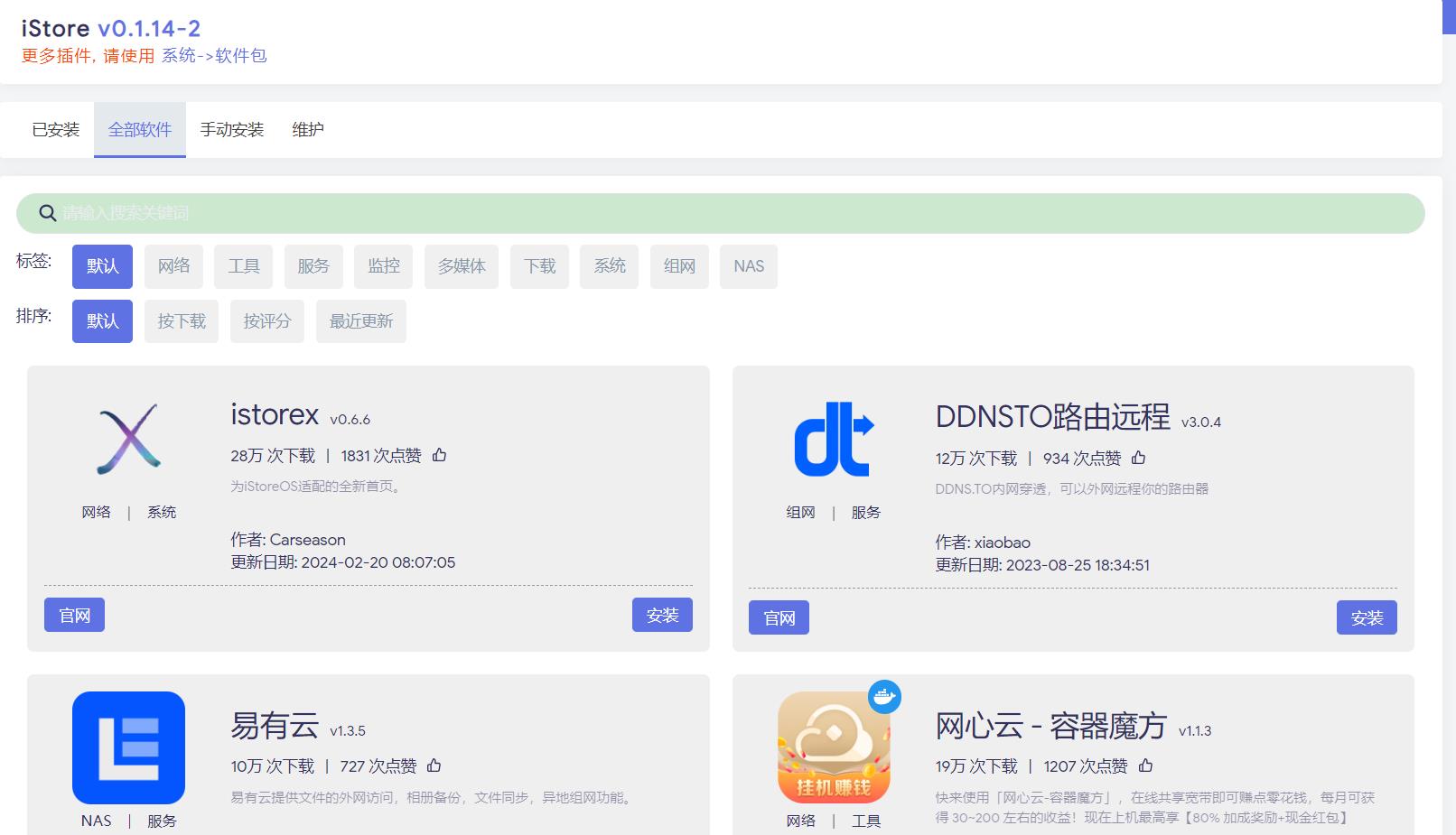This screenshot has height=835, width=1456.
Task: Click DDNSTO路由远程 title
Action: click(1053, 417)
